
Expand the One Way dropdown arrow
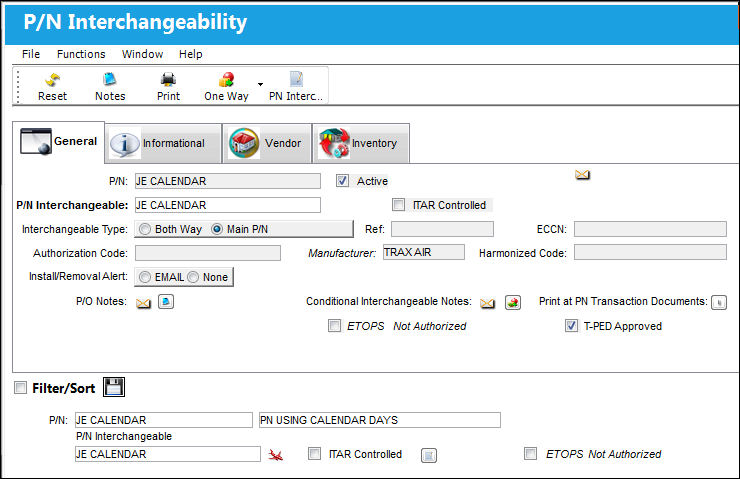pos(261,84)
